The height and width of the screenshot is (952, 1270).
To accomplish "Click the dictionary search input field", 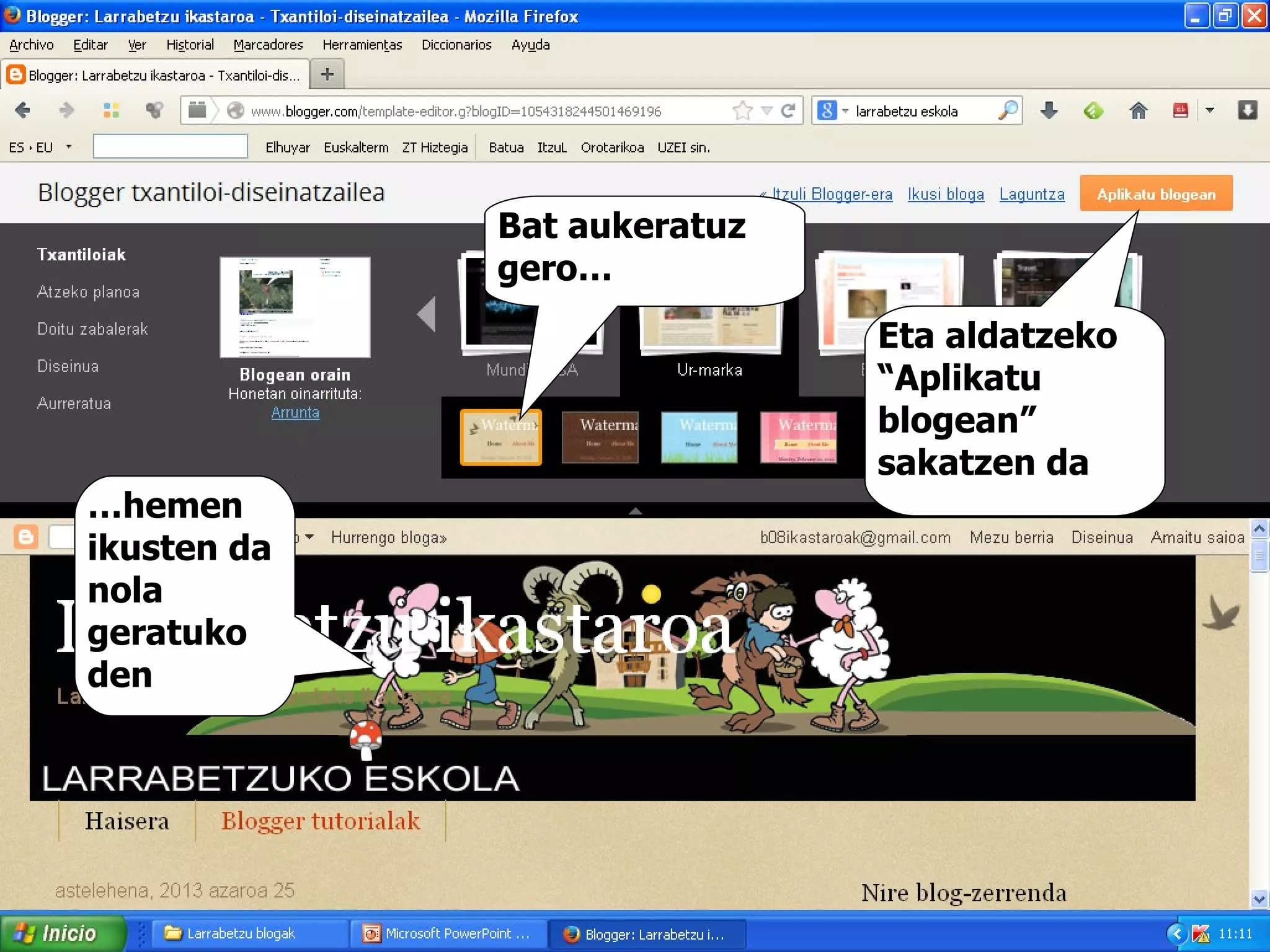I will click(171, 147).
